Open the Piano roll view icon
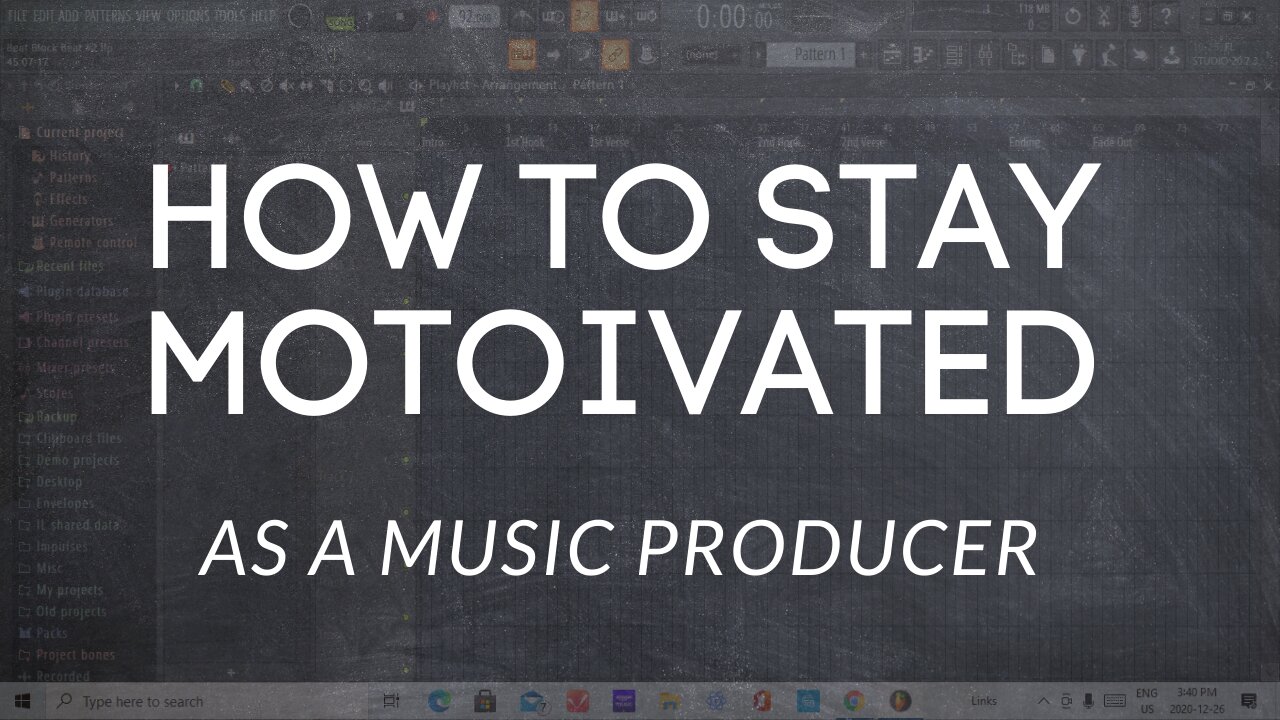Viewport: 1280px width, 720px height. click(923, 56)
